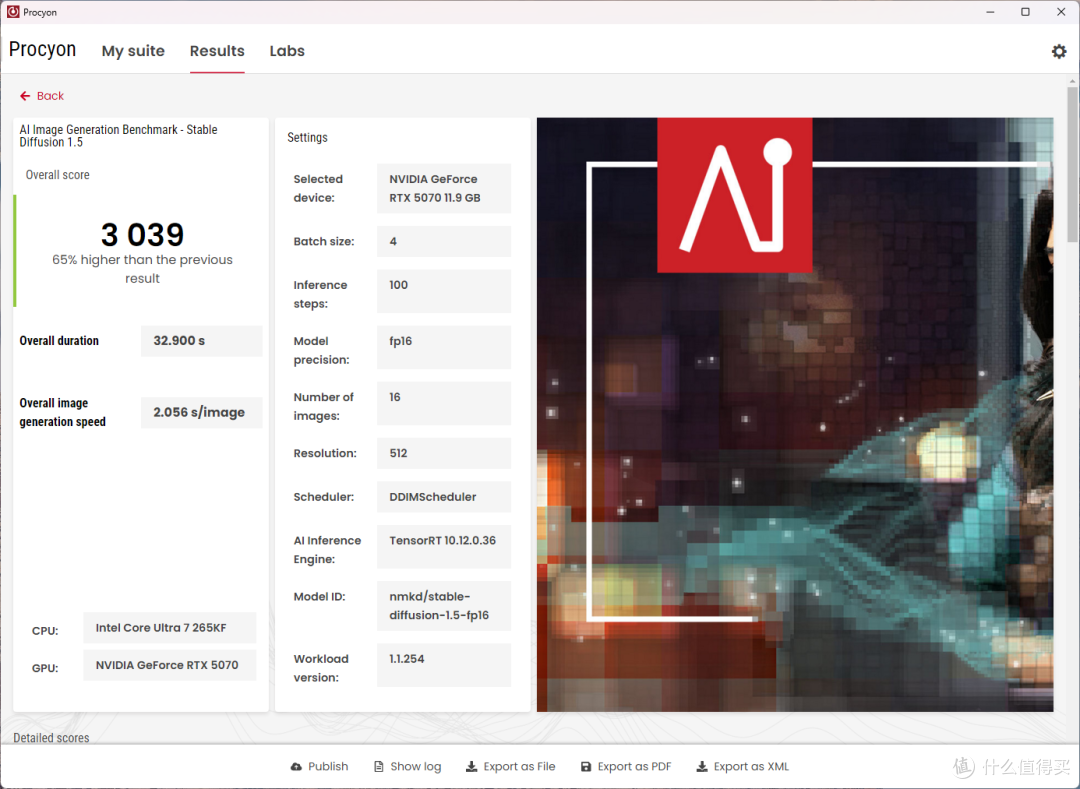Click the AI Image Generation Benchmark title
This screenshot has height=789, width=1080.
(x=118, y=136)
